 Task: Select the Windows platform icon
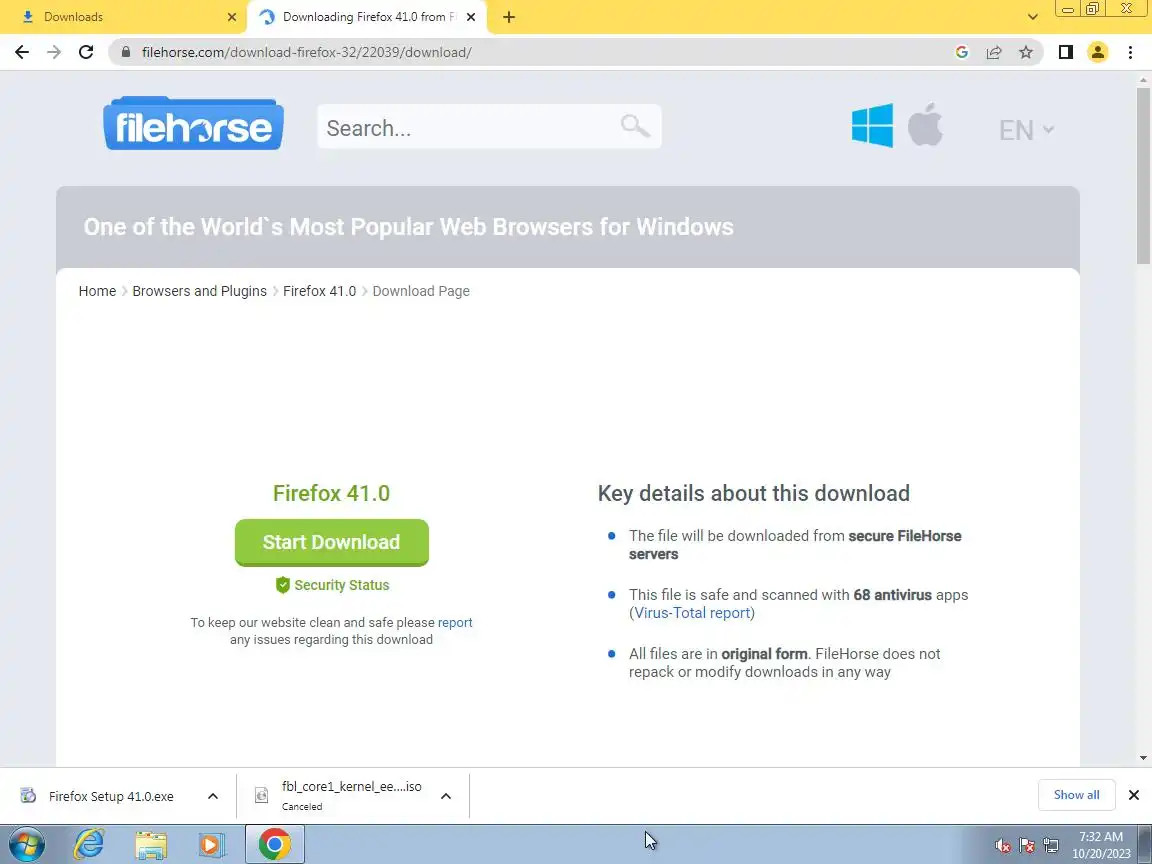(x=872, y=126)
